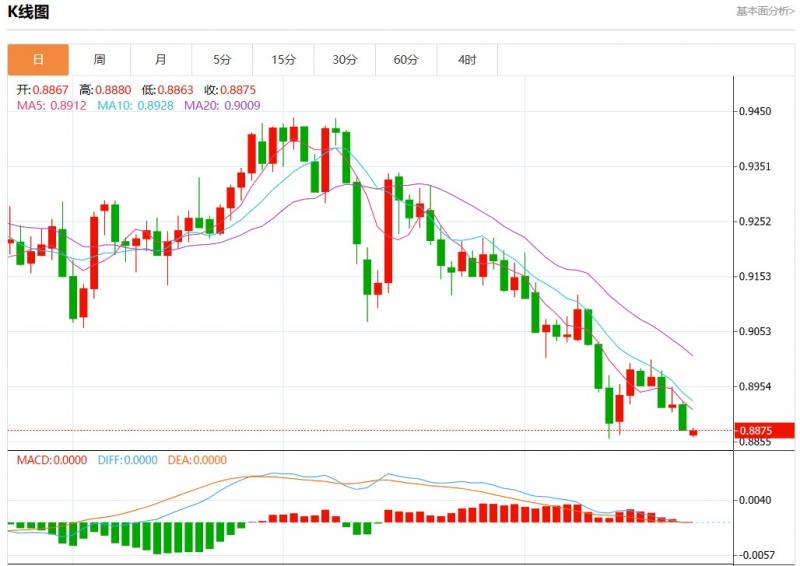The image size is (800, 566).
Task: Switch to the 4时 chart tab
Action: pos(467,60)
